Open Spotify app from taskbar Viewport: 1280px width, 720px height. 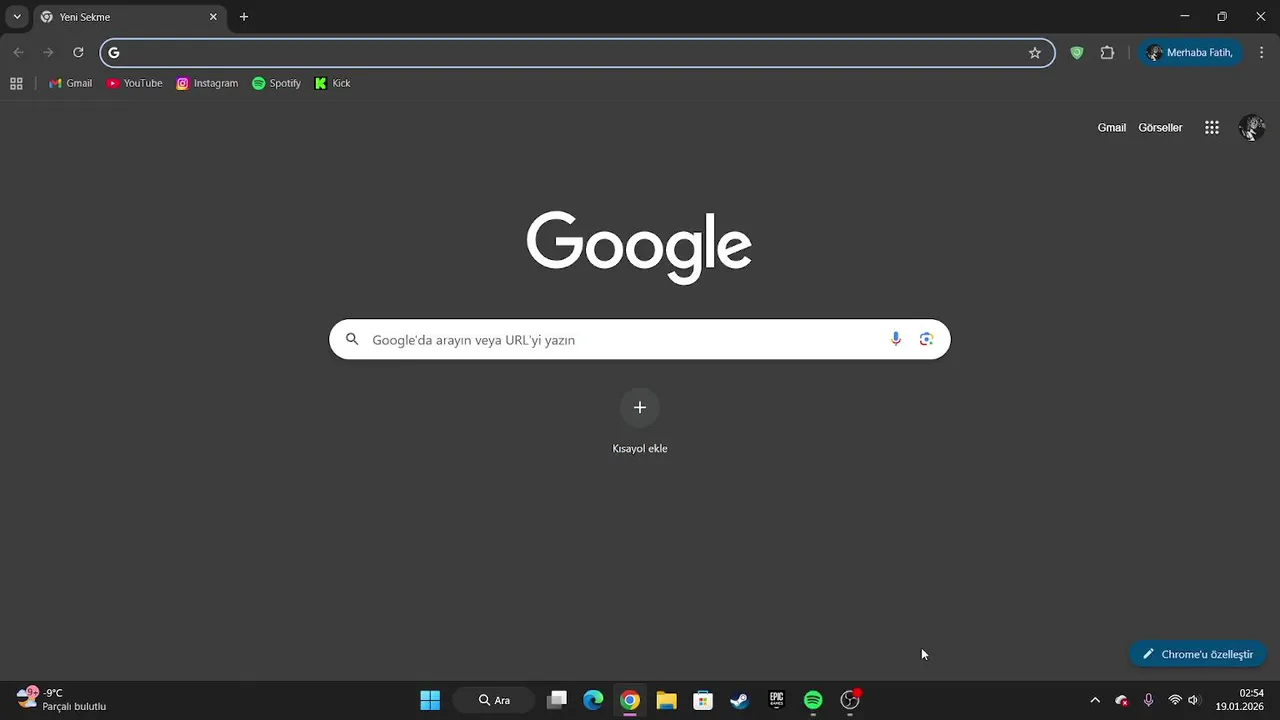click(813, 700)
